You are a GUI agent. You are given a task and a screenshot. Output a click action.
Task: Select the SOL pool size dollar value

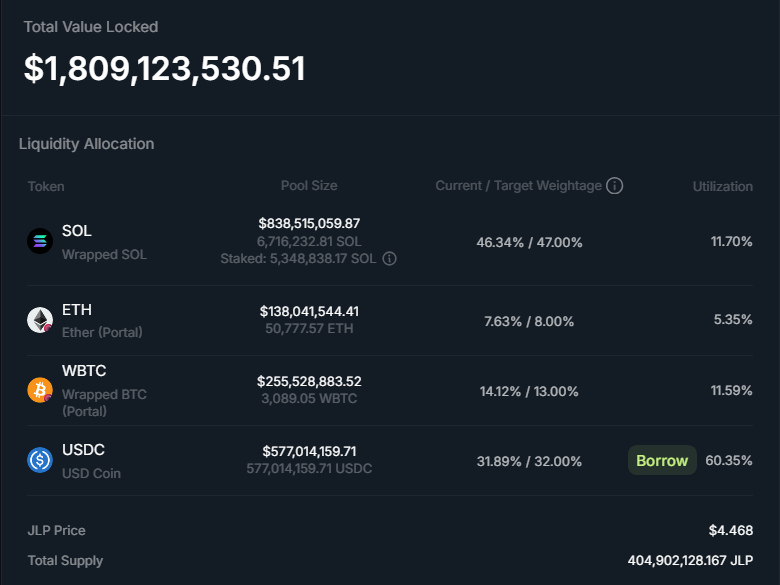click(x=309, y=224)
